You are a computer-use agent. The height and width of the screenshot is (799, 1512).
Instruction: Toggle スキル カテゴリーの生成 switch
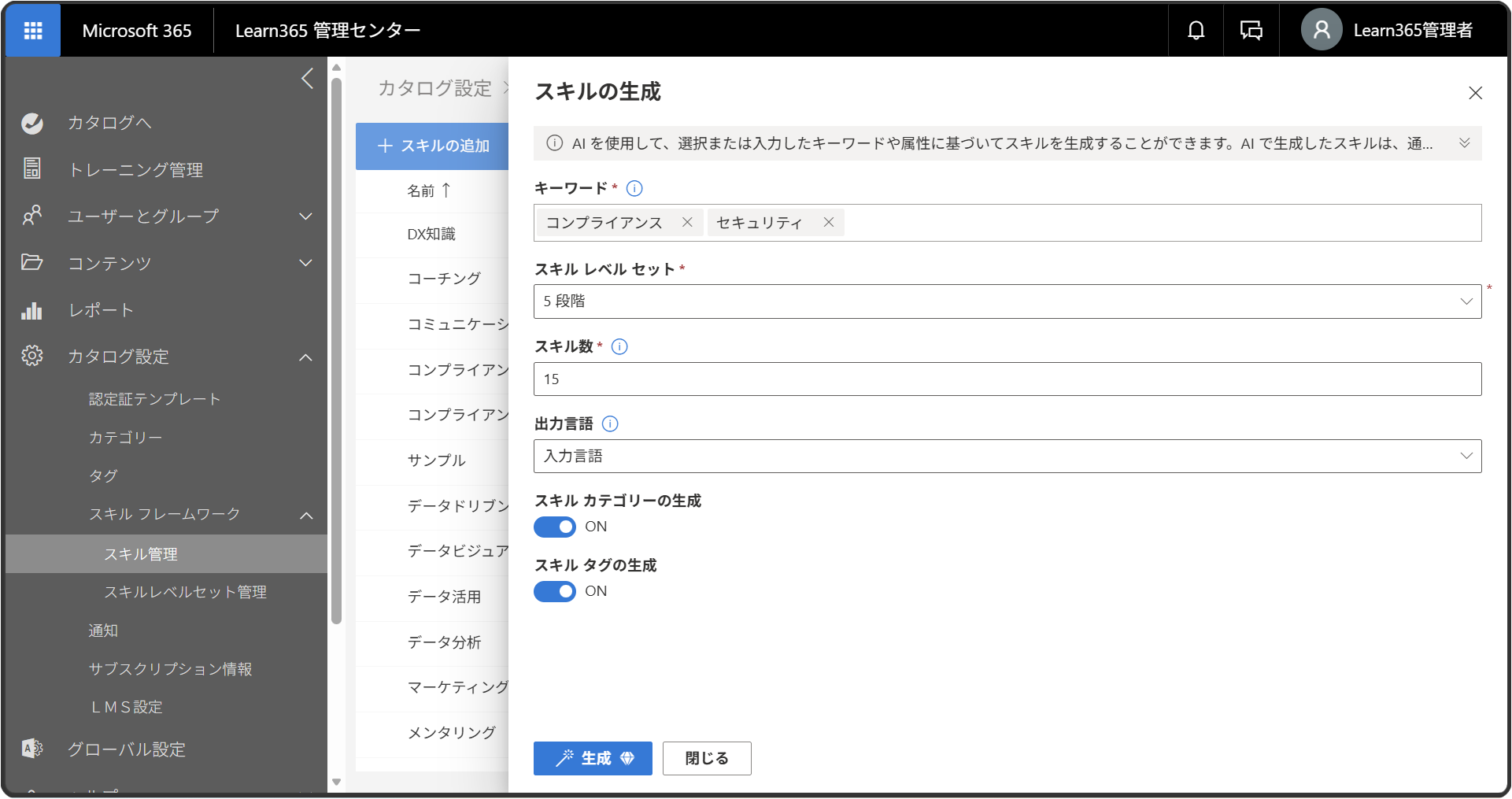coord(555,527)
